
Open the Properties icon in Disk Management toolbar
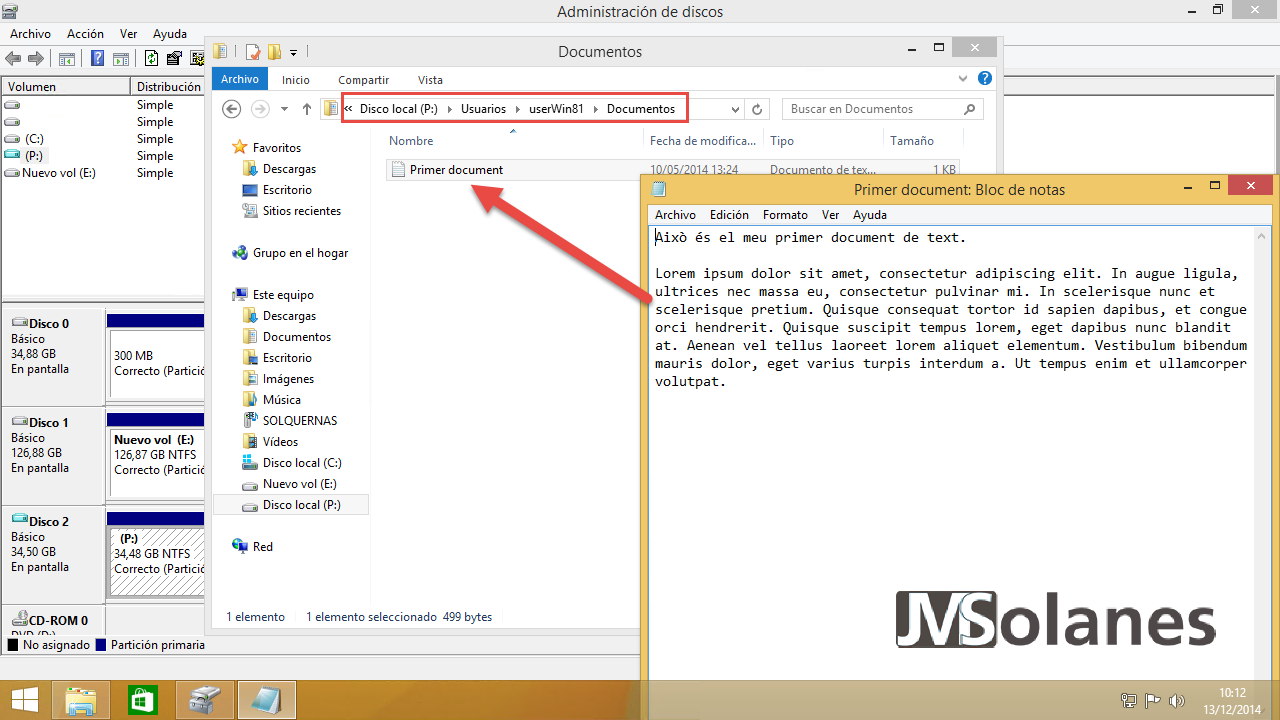tap(175, 59)
